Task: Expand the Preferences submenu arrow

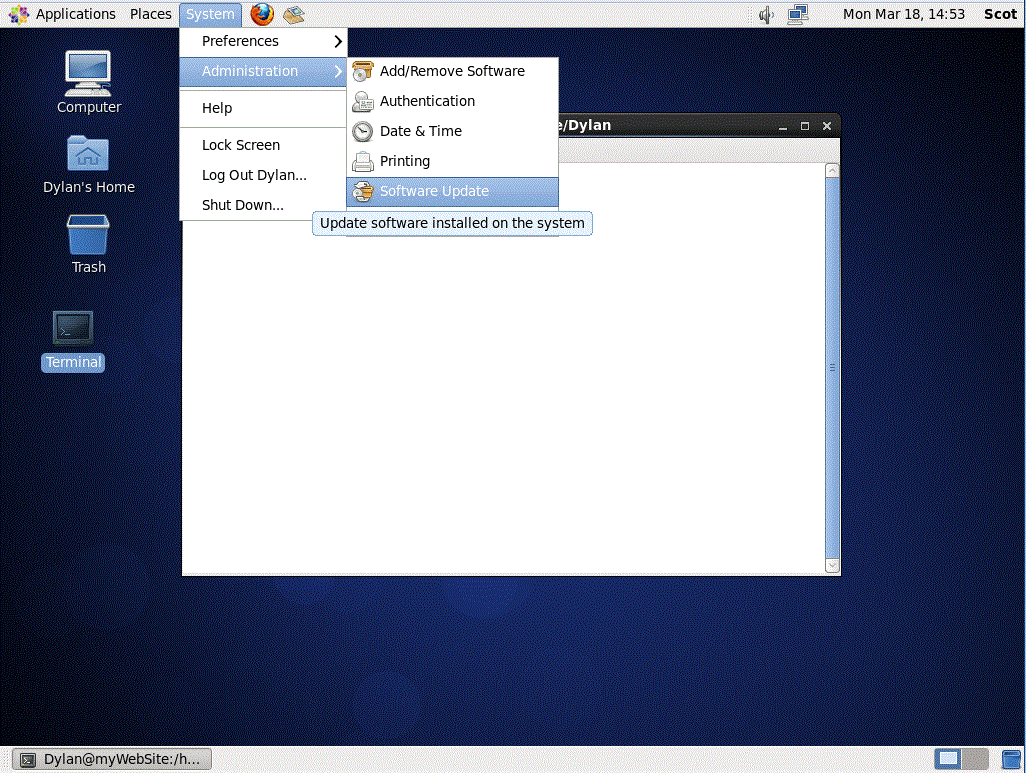Action: [338, 41]
